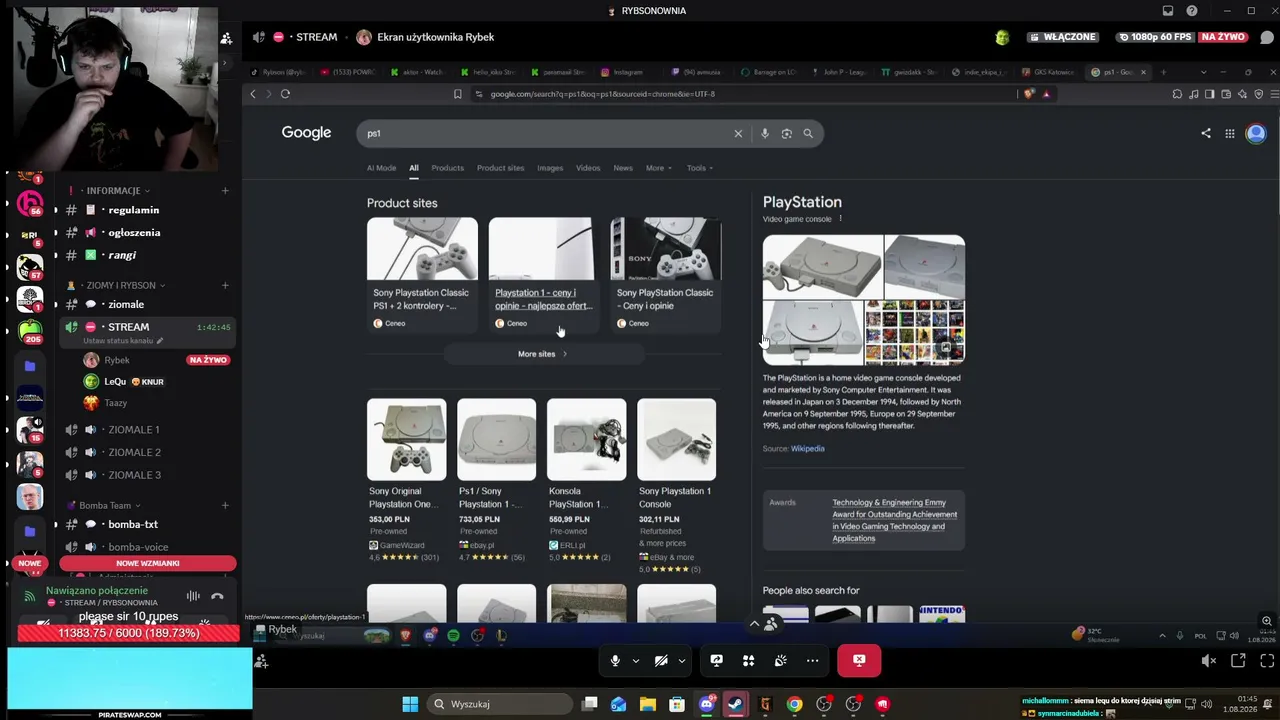This screenshot has width=1280, height=720.
Task: Open server with 56 badge in sidebar
Action: 30,203
